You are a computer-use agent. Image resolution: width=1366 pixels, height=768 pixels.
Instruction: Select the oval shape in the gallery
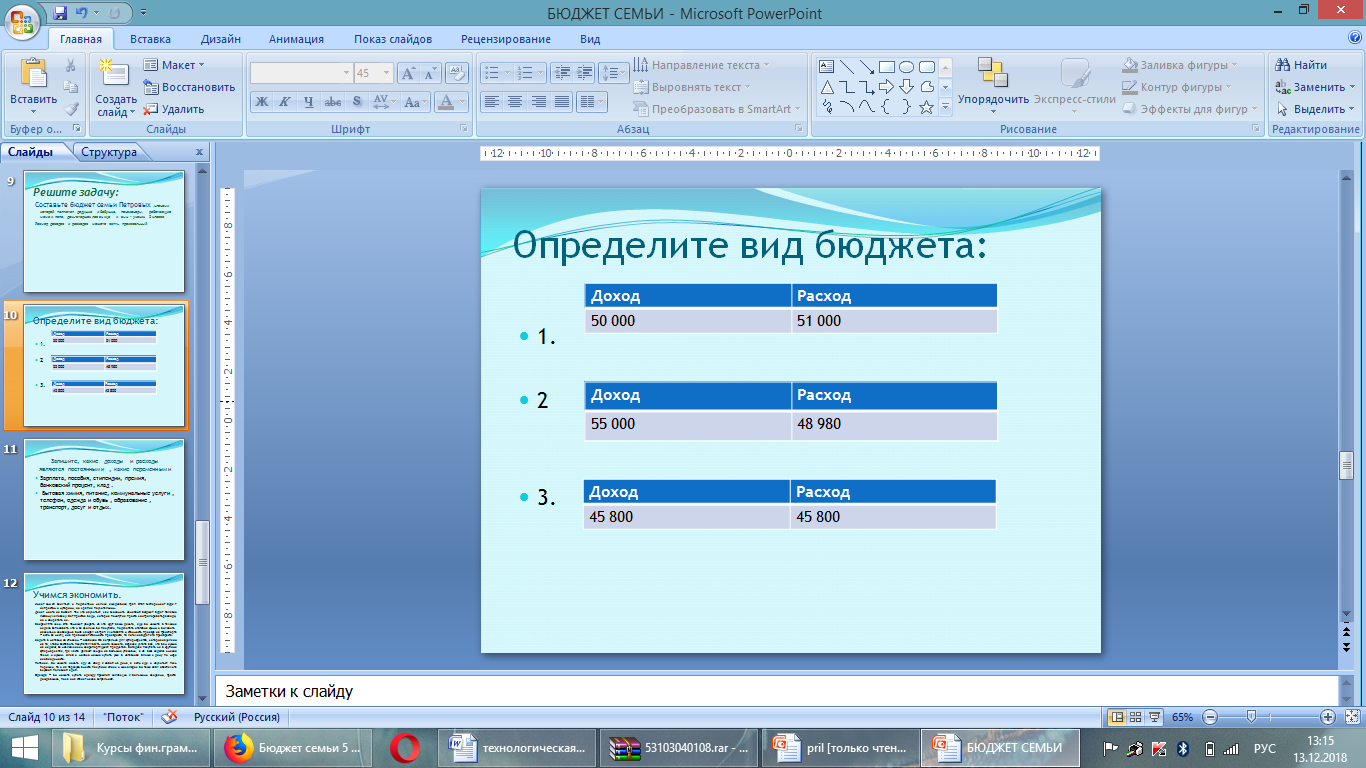pos(906,67)
